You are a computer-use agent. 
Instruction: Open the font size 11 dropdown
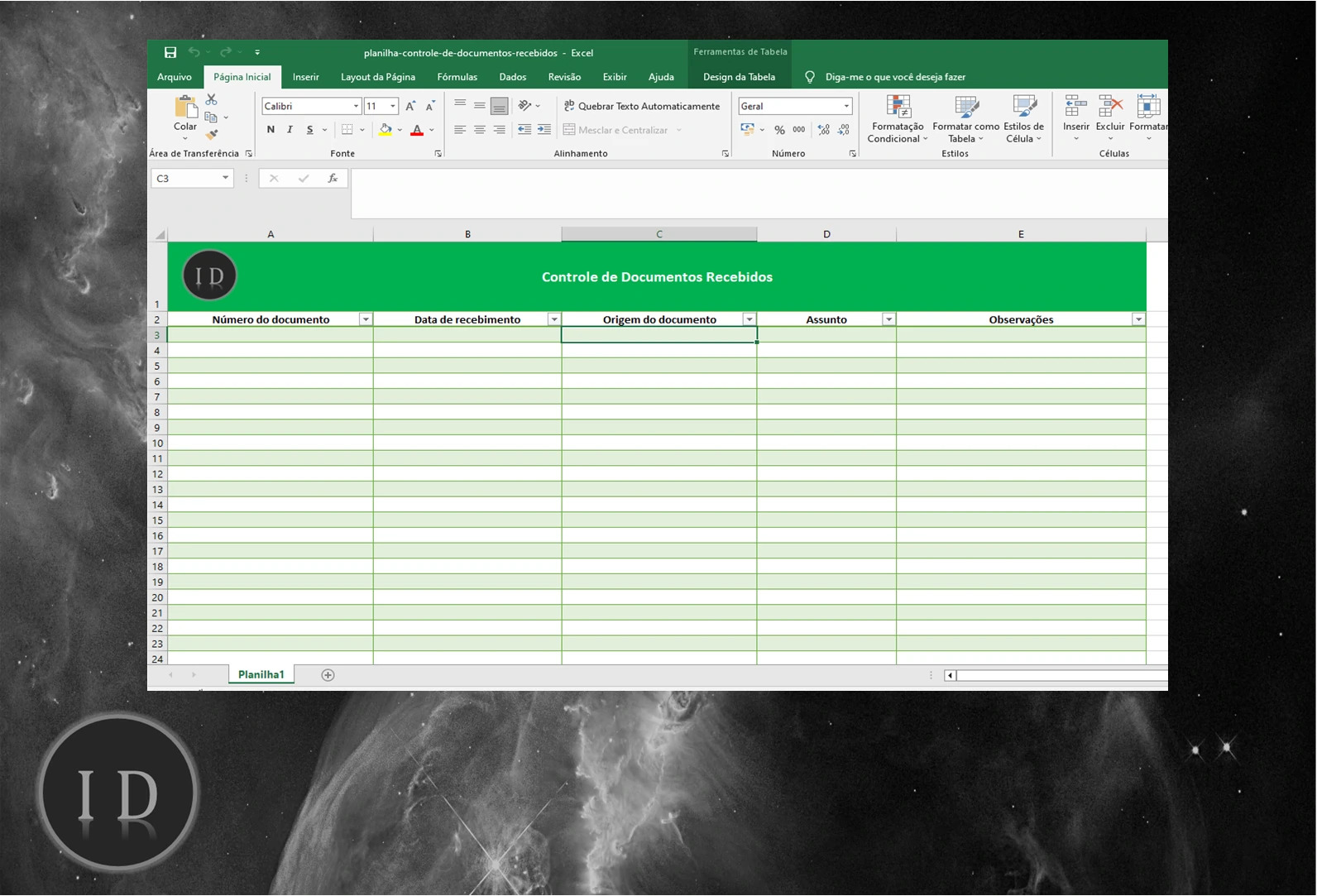point(393,106)
